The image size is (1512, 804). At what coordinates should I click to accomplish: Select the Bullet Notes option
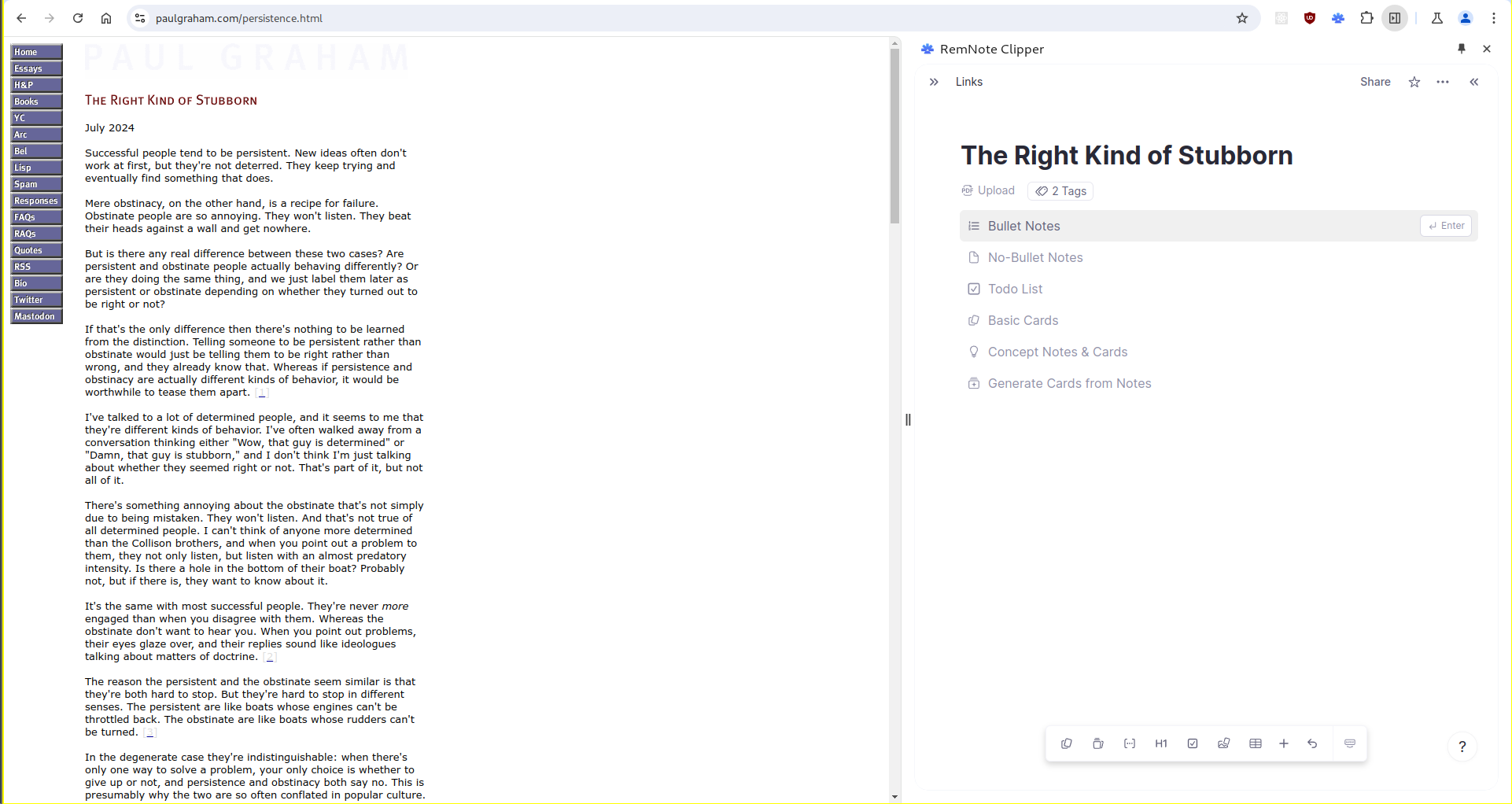tap(1023, 226)
